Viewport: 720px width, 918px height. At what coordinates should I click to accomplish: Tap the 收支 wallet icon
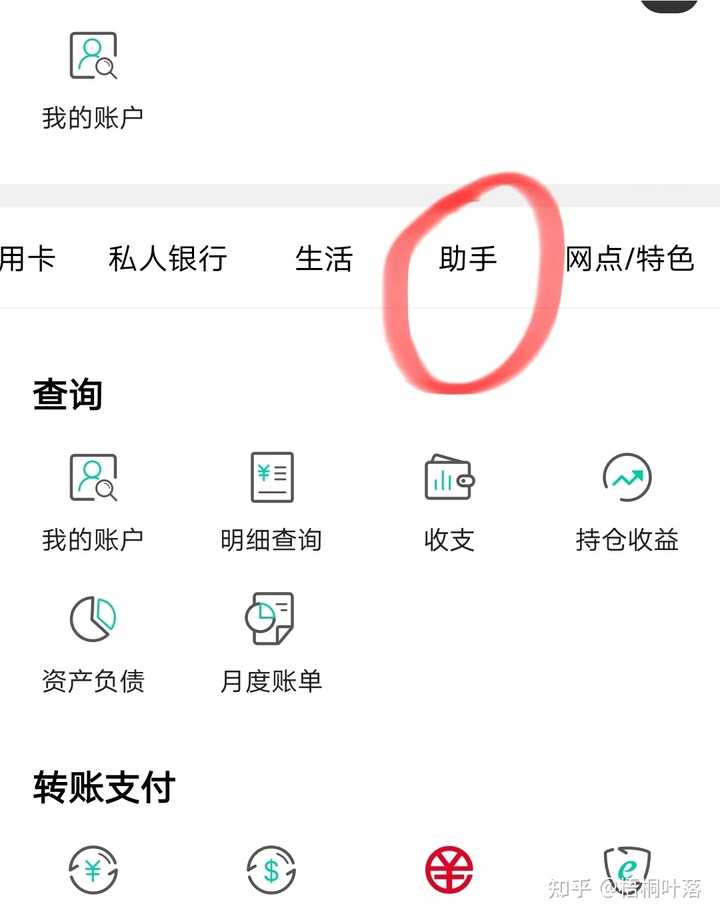[450, 477]
